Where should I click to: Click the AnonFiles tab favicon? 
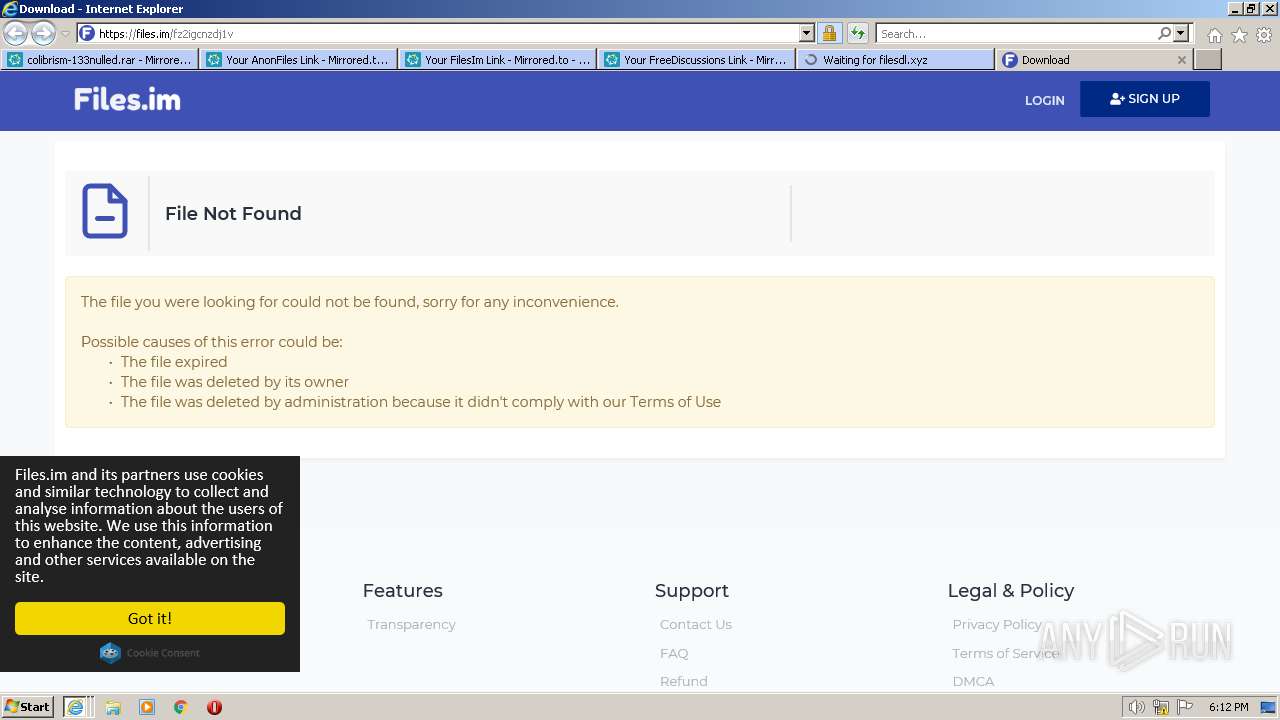pyautogui.click(x=214, y=60)
